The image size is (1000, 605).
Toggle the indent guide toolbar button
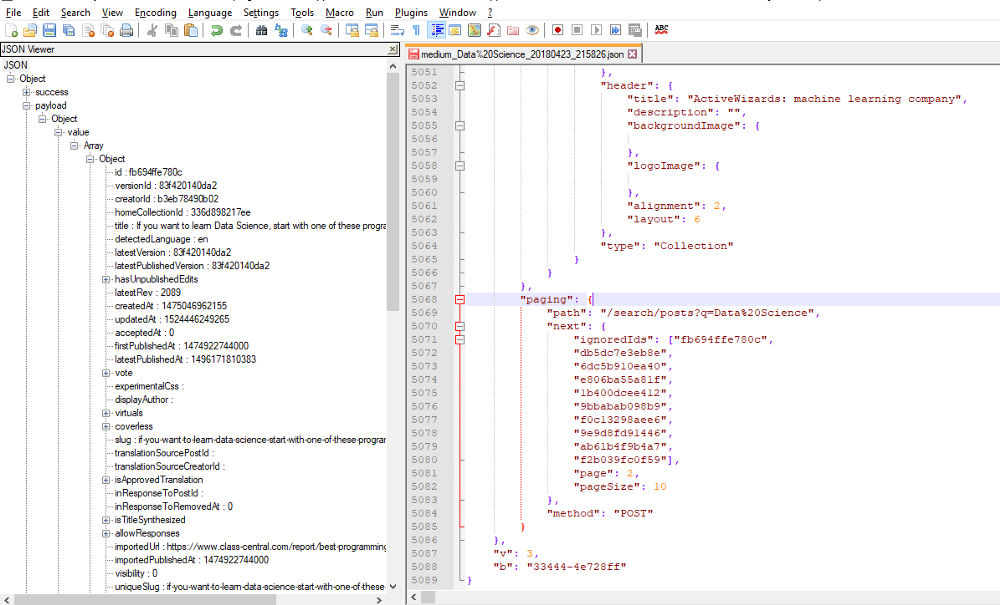pyautogui.click(x=437, y=30)
